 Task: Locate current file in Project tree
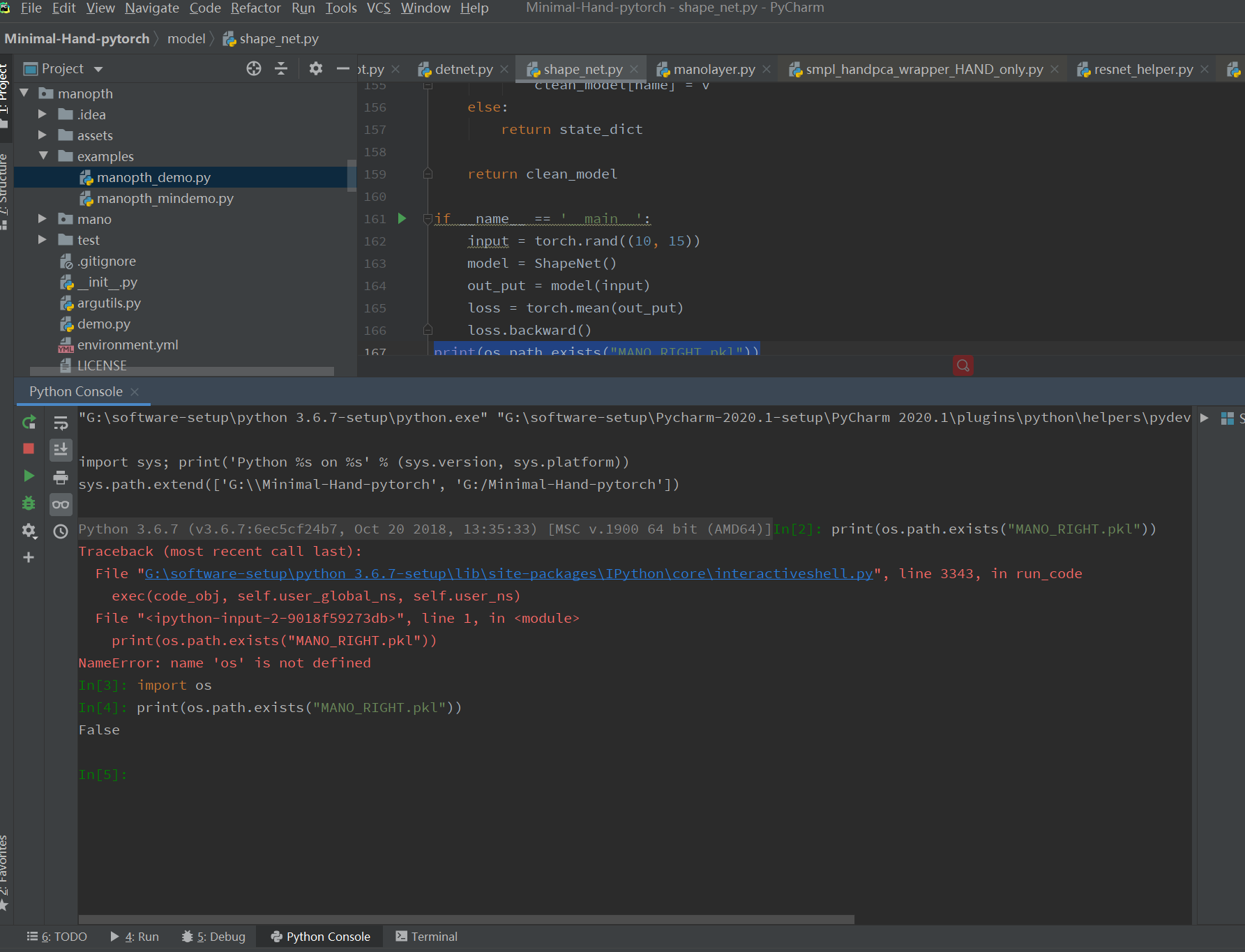[254, 68]
